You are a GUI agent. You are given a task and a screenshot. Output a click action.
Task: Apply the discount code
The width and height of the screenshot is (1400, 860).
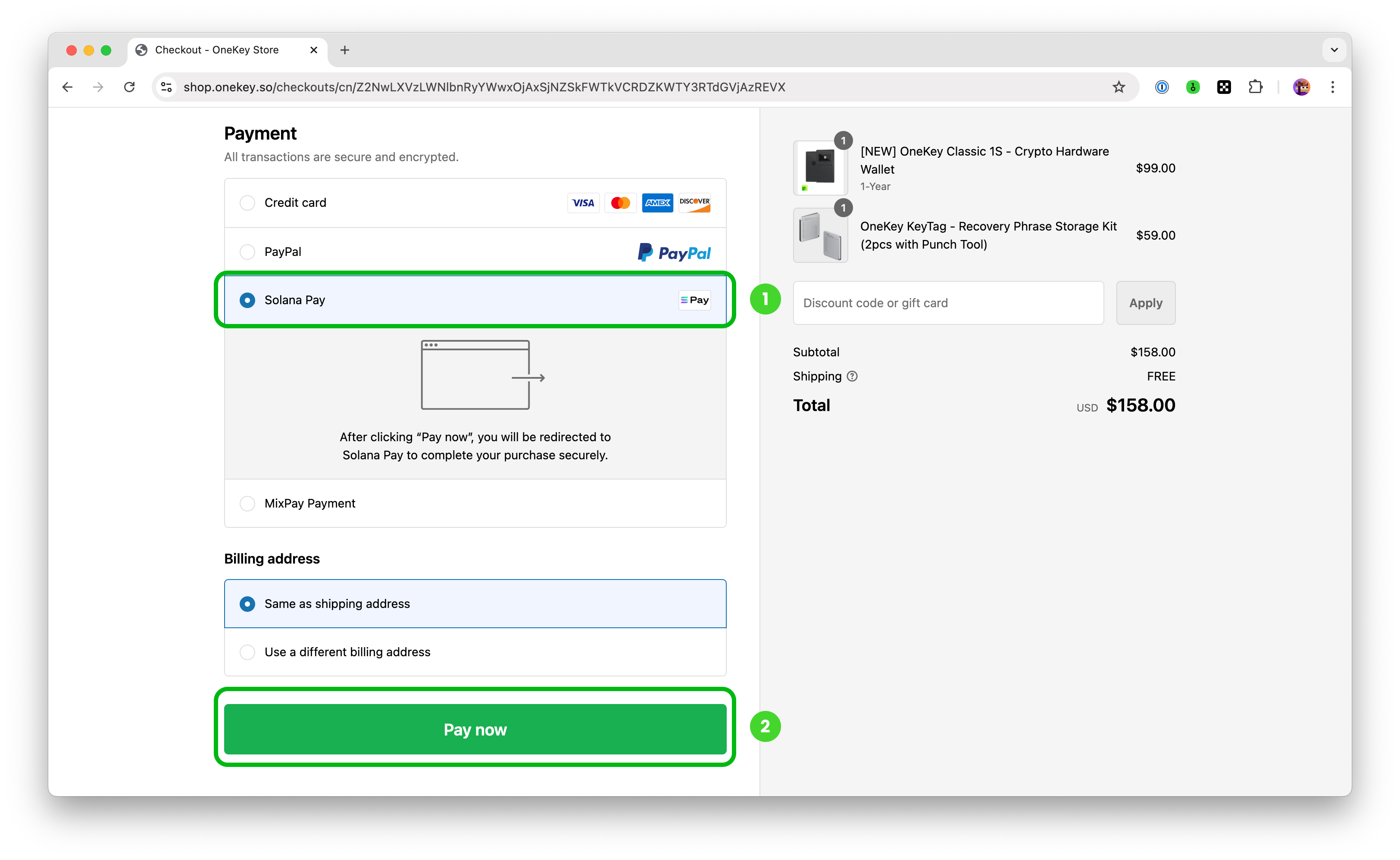(x=1145, y=302)
